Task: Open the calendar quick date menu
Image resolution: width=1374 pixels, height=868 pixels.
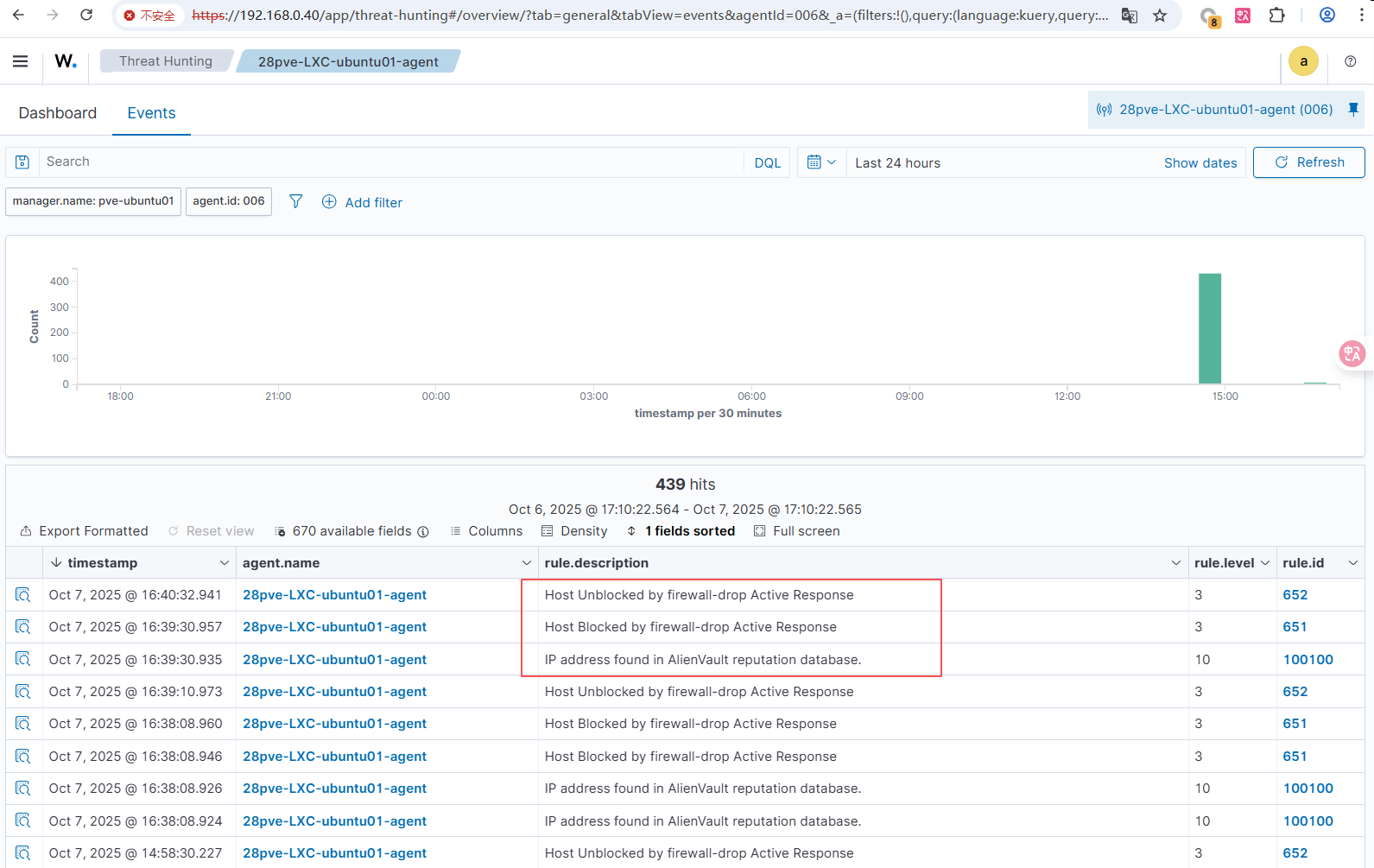Action: pos(820,162)
